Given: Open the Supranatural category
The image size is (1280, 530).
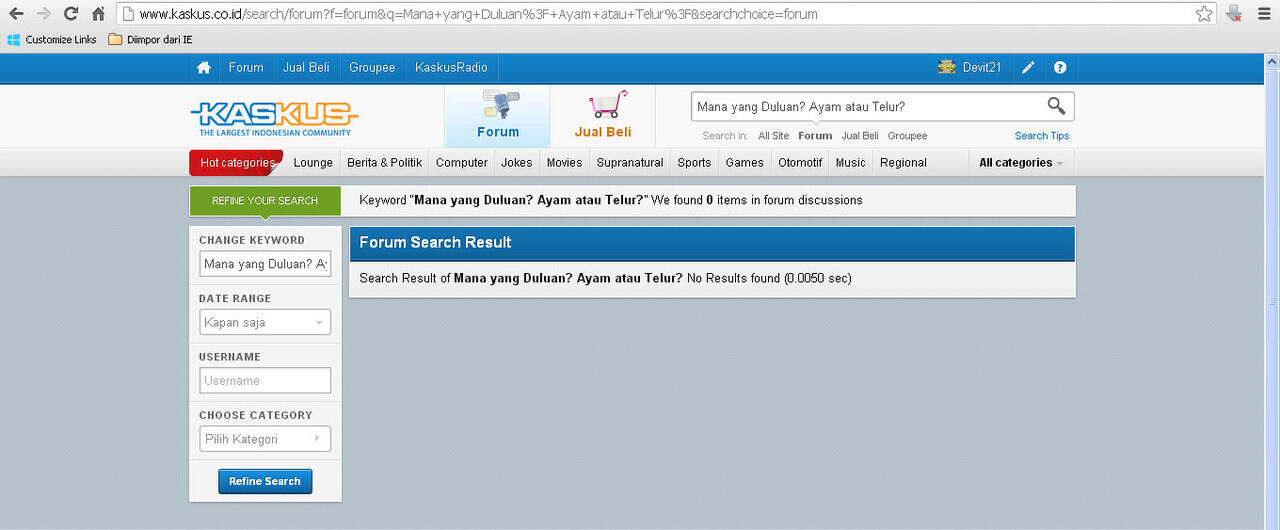Looking at the screenshot, I should 630,163.
